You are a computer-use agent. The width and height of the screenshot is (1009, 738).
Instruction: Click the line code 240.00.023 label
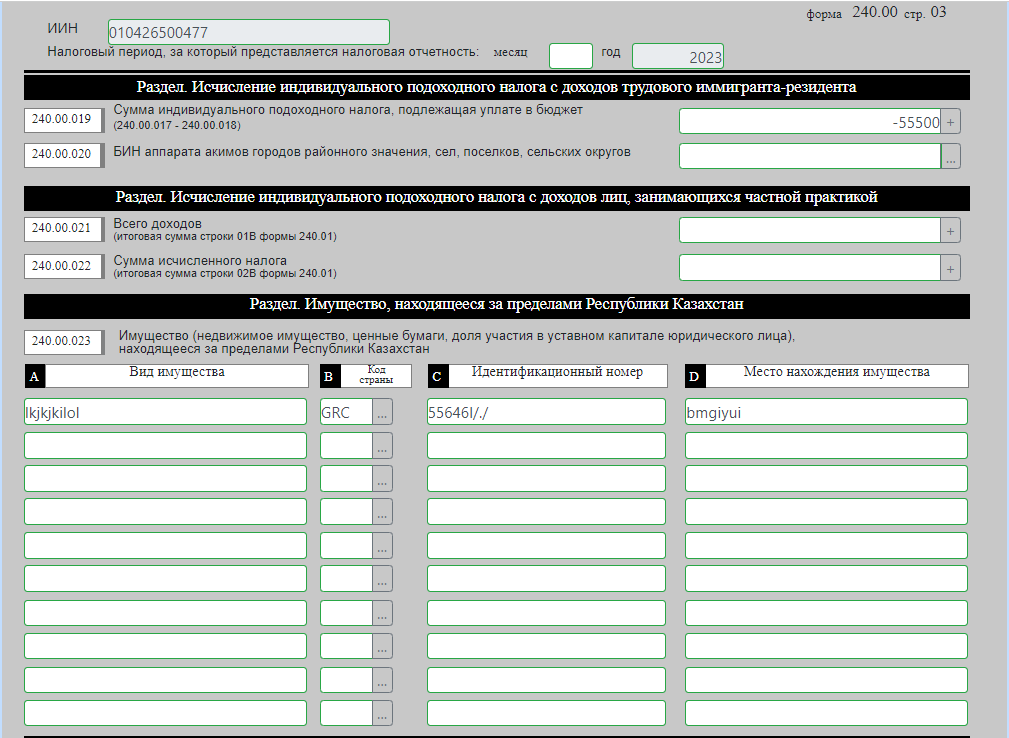(x=62, y=341)
